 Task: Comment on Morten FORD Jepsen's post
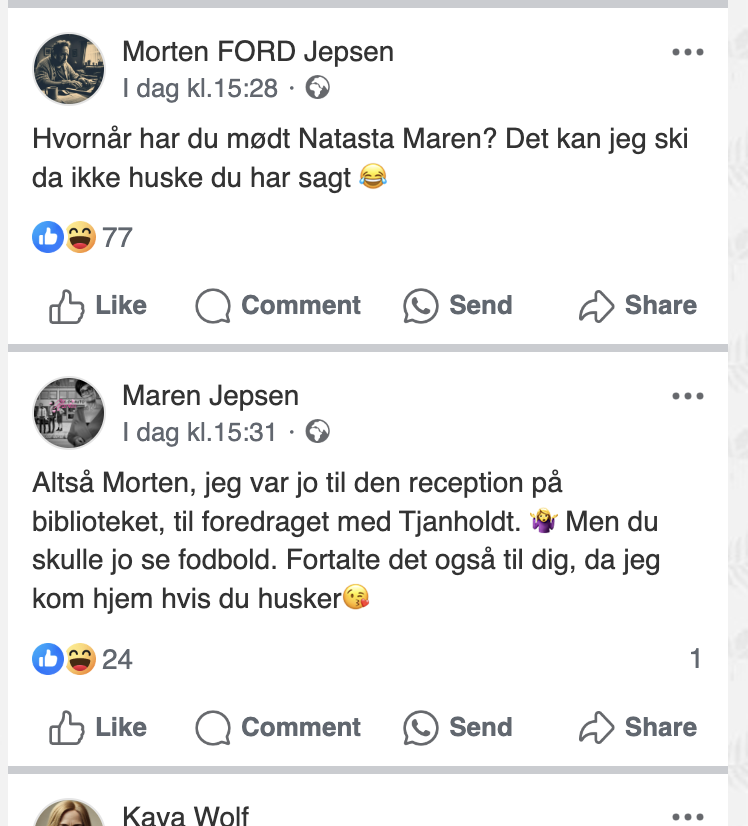click(x=278, y=306)
